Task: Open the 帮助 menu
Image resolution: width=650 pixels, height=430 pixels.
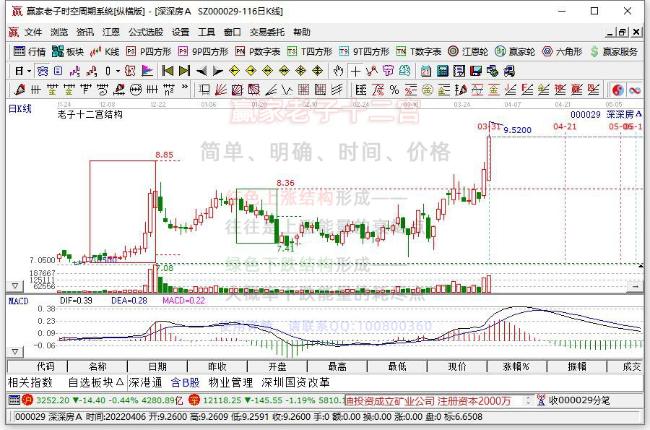Action: tap(301, 32)
